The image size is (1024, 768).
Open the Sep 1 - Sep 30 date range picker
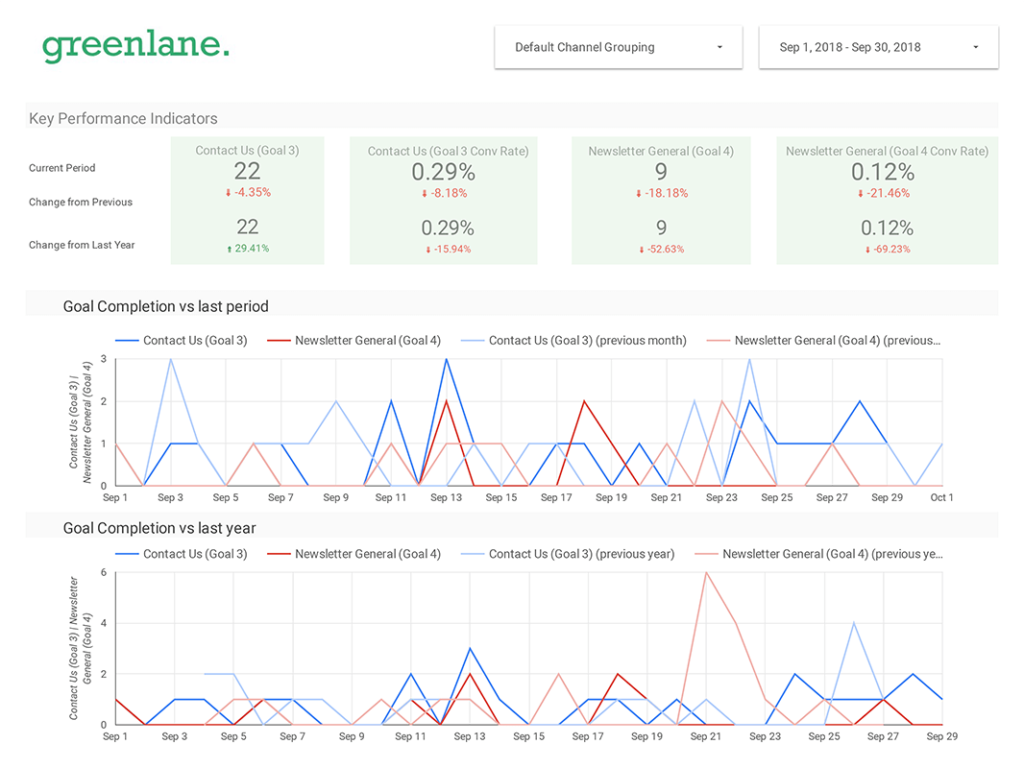(878, 46)
